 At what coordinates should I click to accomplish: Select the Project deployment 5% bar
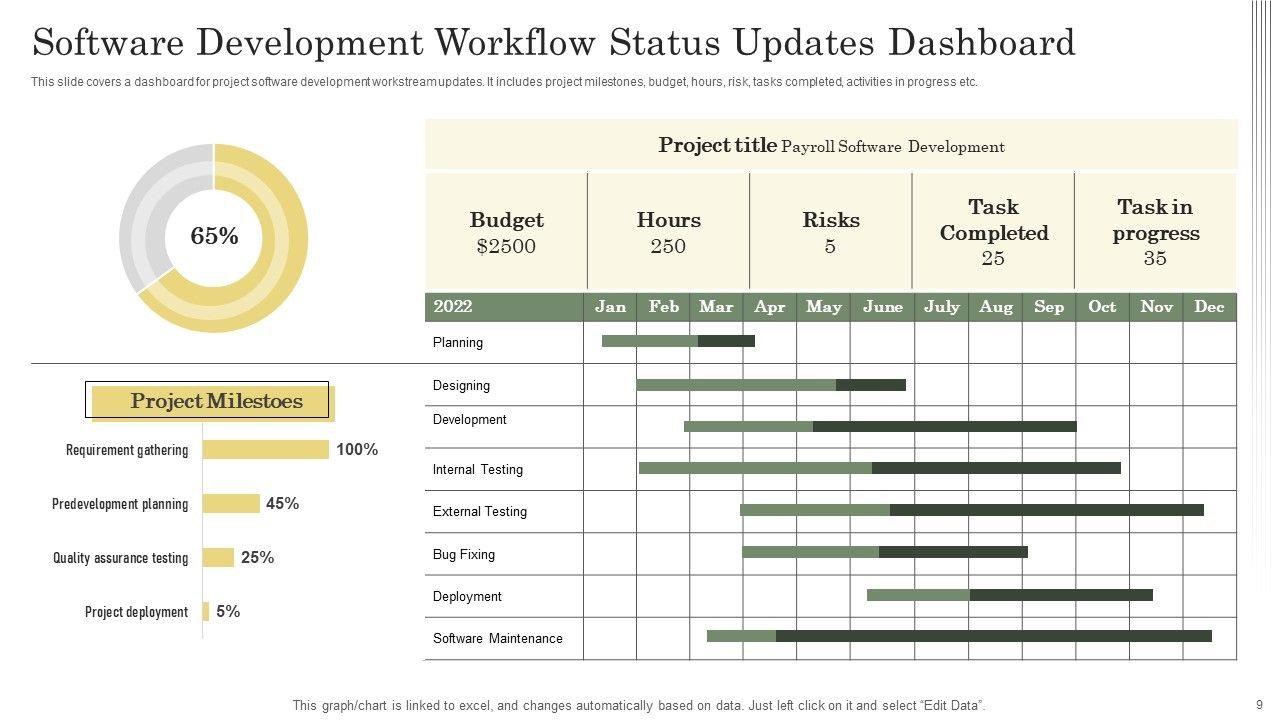click(206, 612)
